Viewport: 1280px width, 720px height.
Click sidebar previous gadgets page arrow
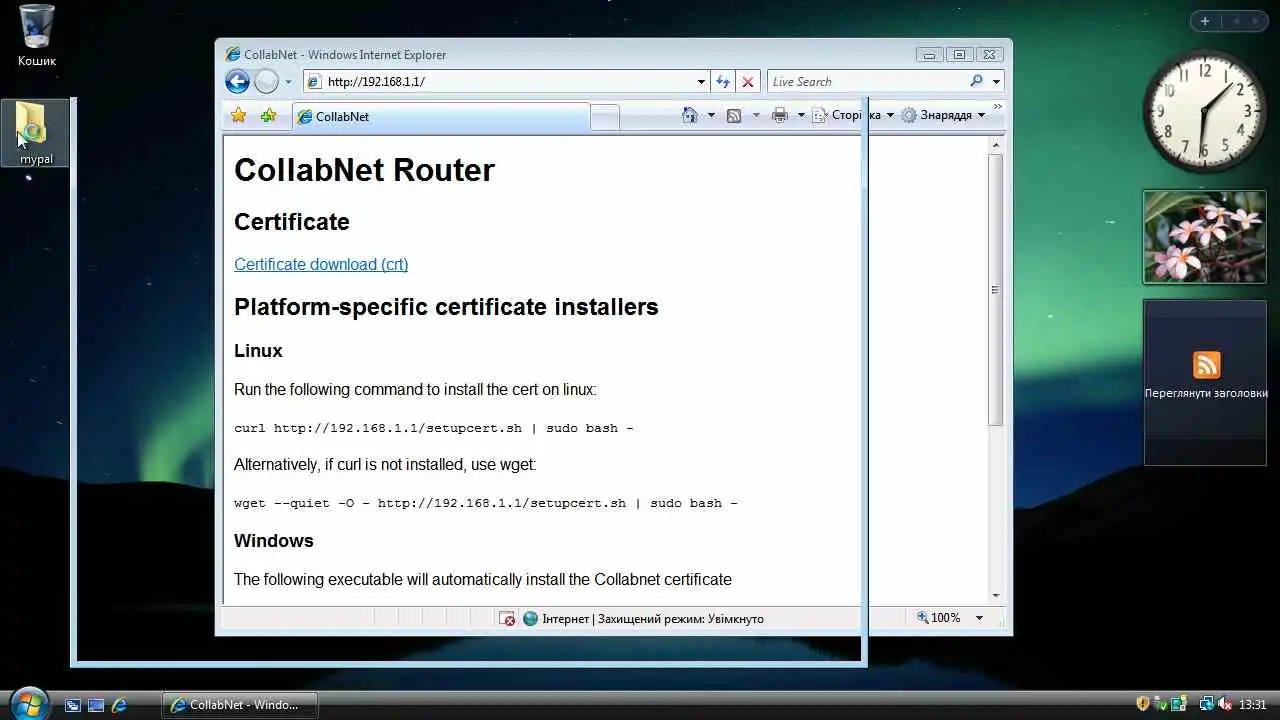pyautogui.click(x=1236, y=21)
